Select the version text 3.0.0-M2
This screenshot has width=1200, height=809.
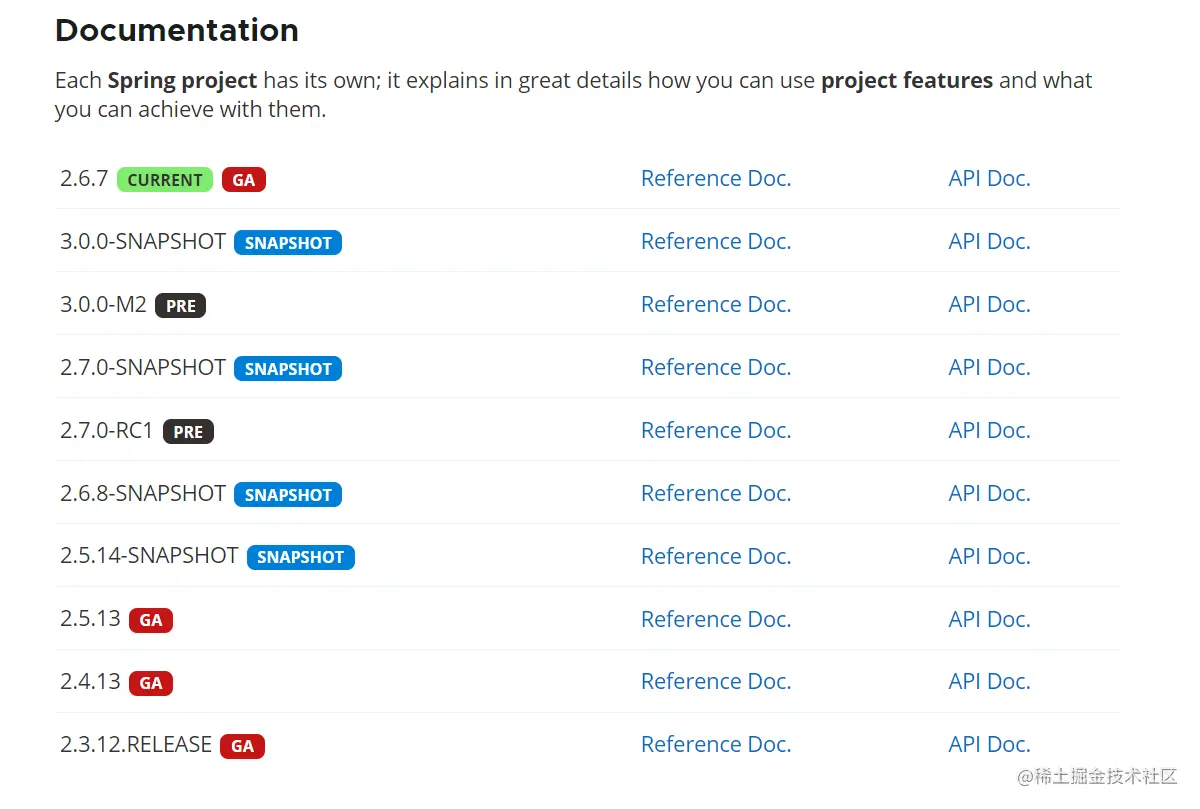point(104,305)
